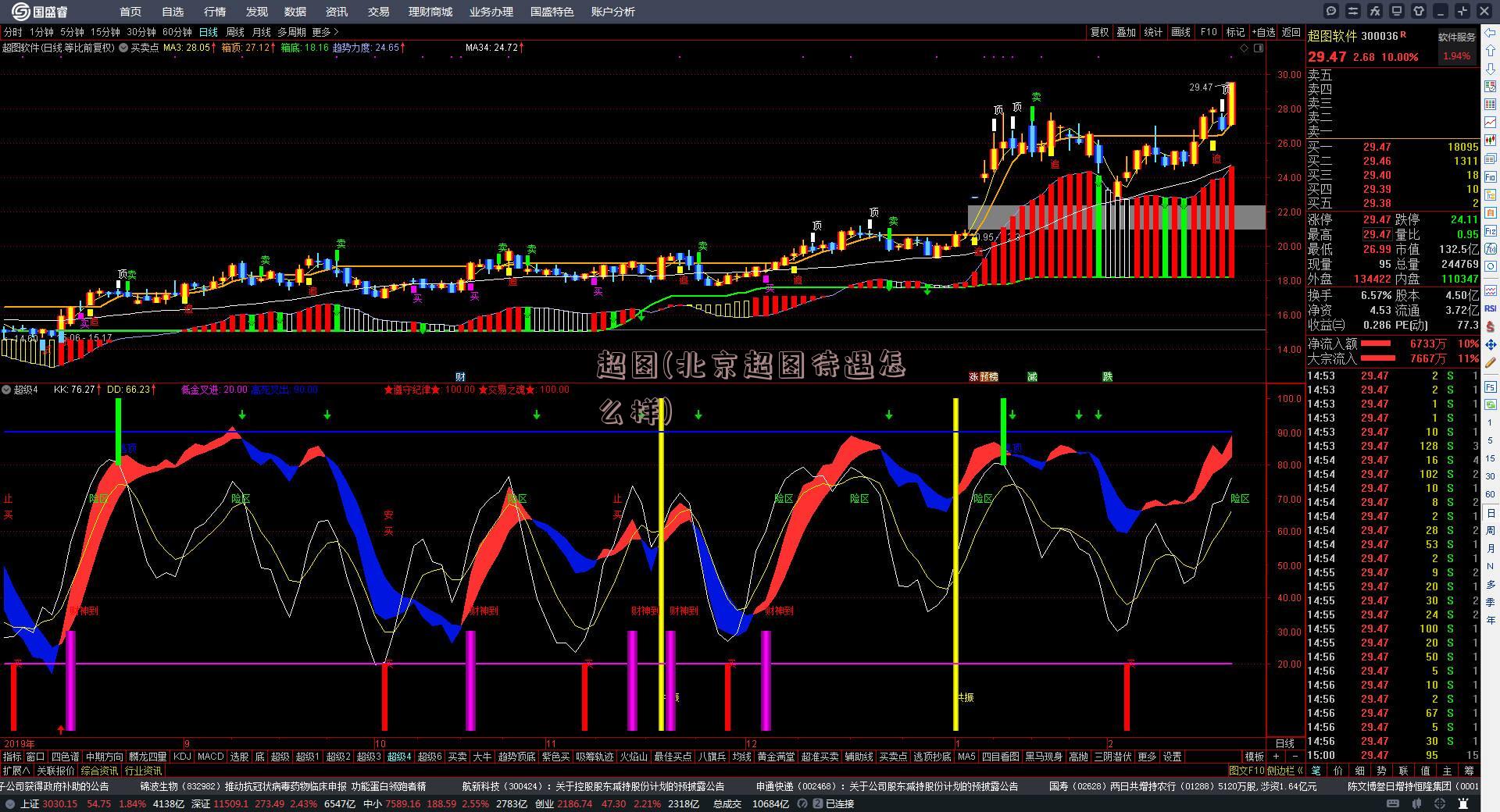
Task: Switch to the 周线 period tab
Action: (x=235, y=32)
